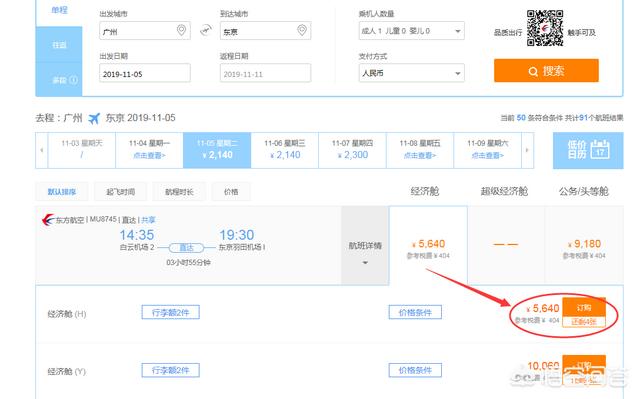Select business/first fare cell ¥9,180

pyautogui.click(x=584, y=246)
